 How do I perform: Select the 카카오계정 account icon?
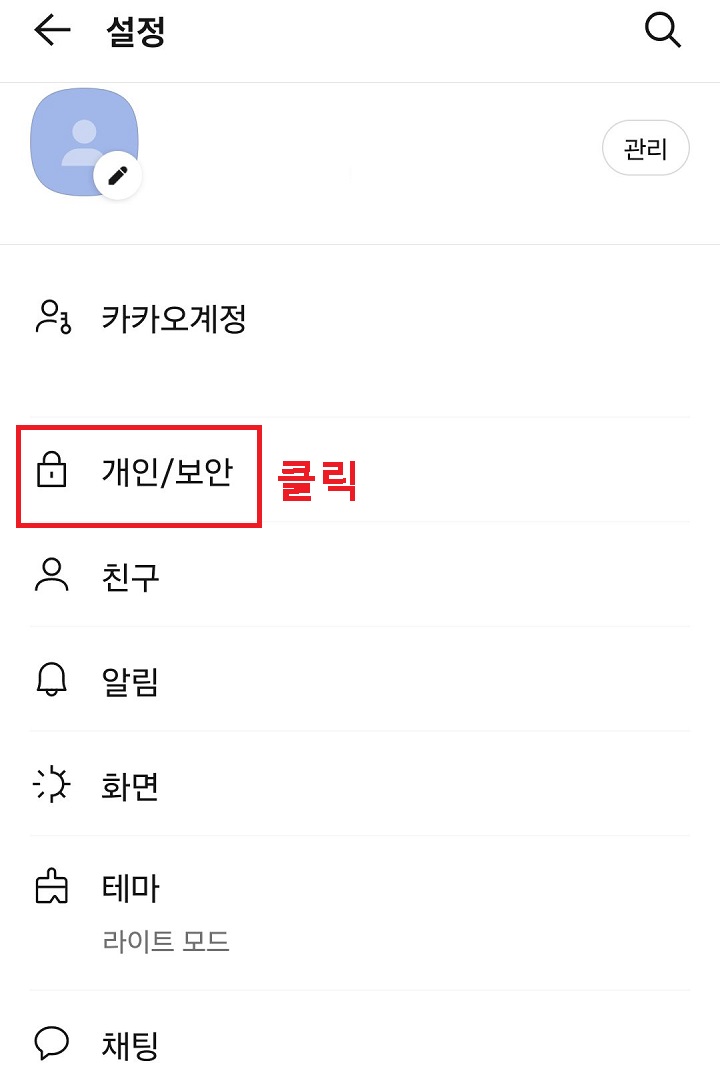(x=51, y=320)
